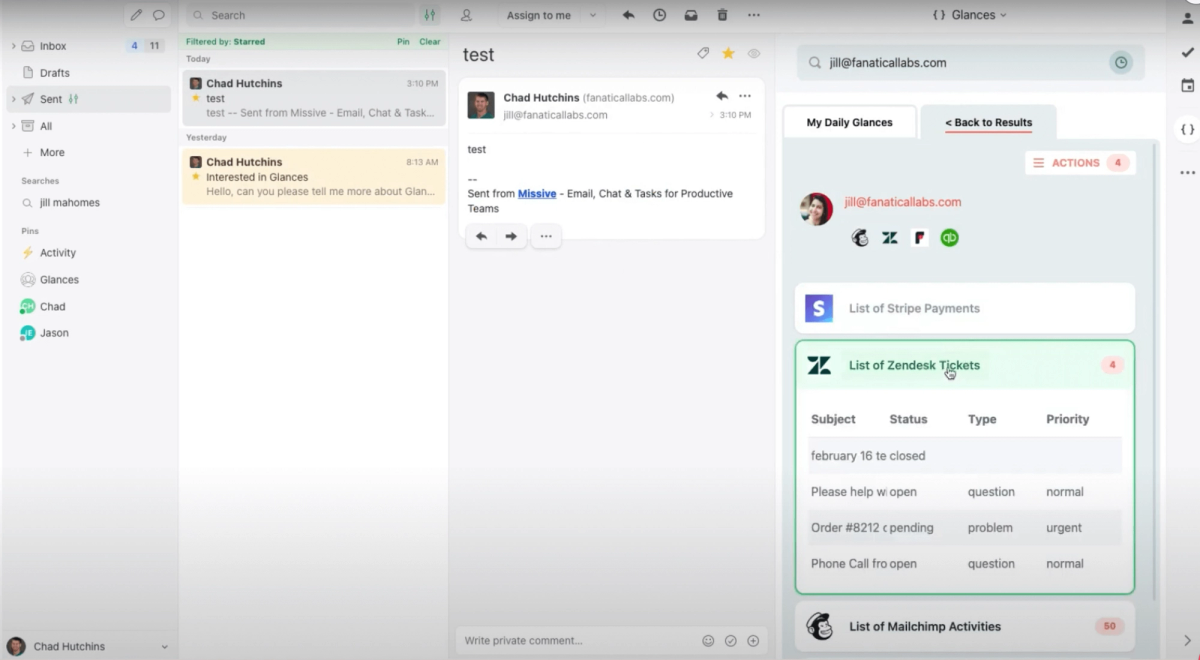Click the Pin filter link
The width and height of the screenshot is (1200, 660).
(403, 42)
